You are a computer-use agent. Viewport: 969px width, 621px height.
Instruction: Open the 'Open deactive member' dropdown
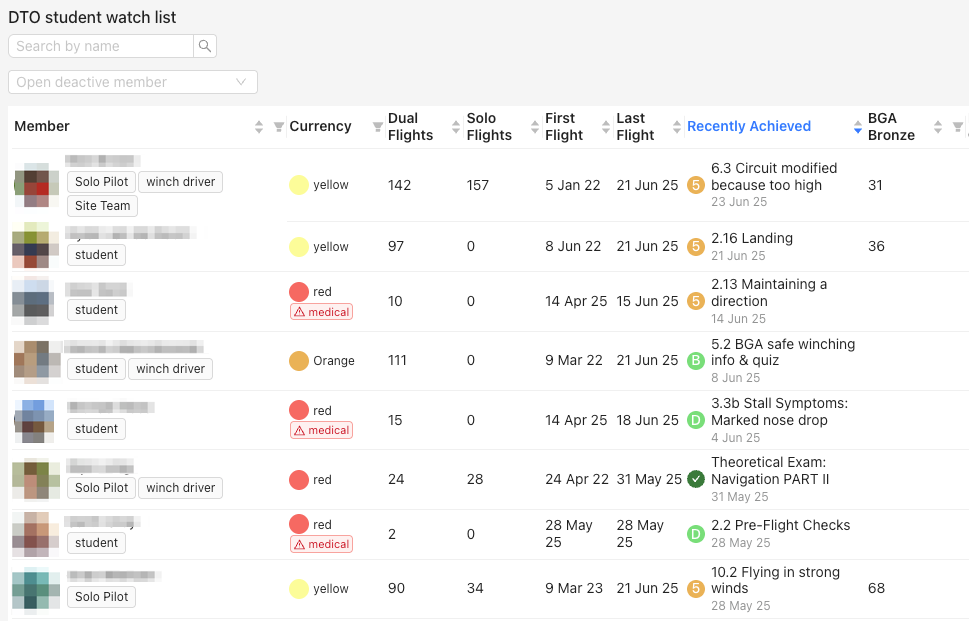[132, 81]
